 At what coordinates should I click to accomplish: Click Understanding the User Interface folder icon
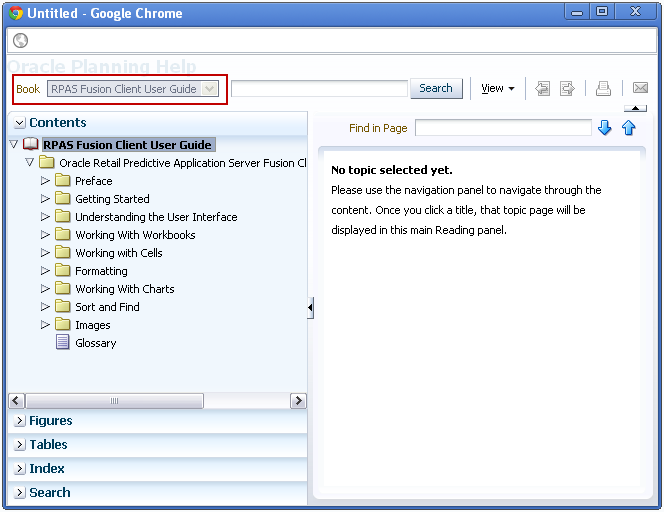[63, 216]
